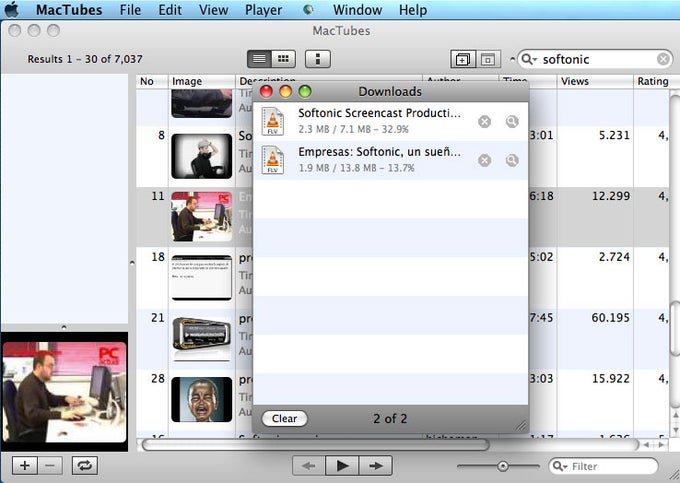
Task: Minimize the Downloads window
Action: (x=286, y=91)
